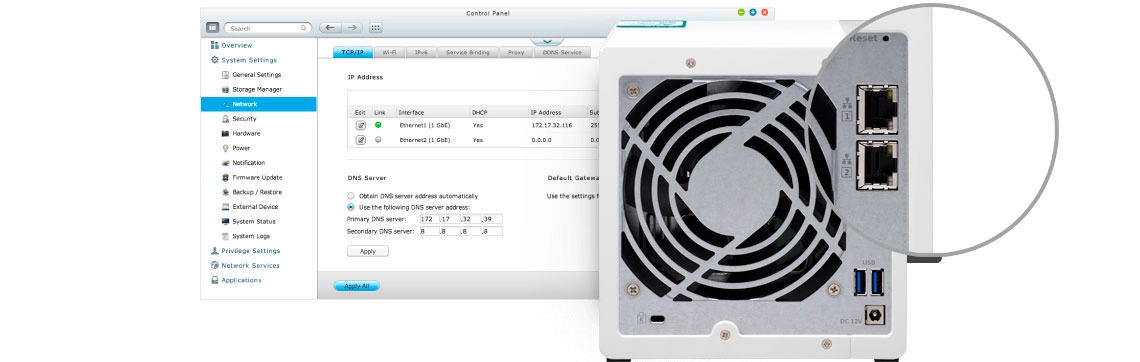Image resolution: width=1140 pixels, height=362 pixels.
Task: Go forward with the right arrow button
Action: tap(352, 28)
